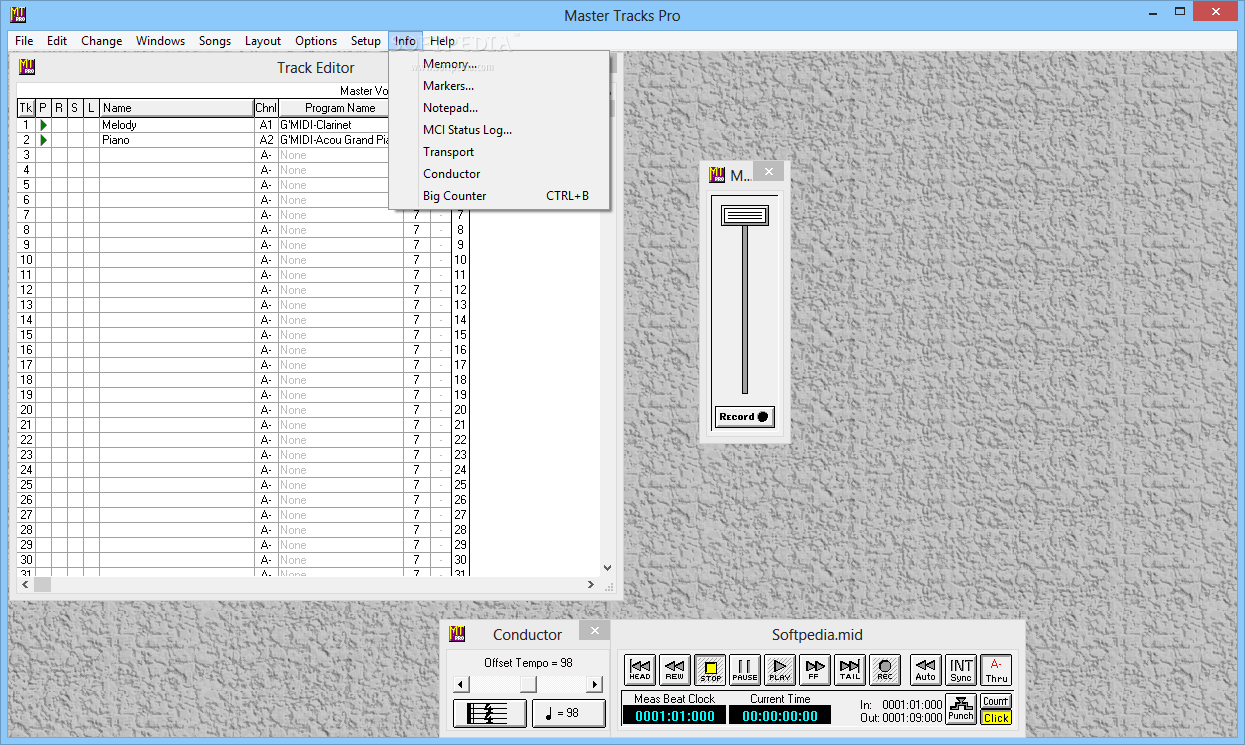The image size is (1245, 745).
Task: Click the G'MIDI-Clarinet program name cell
Action: point(334,125)
